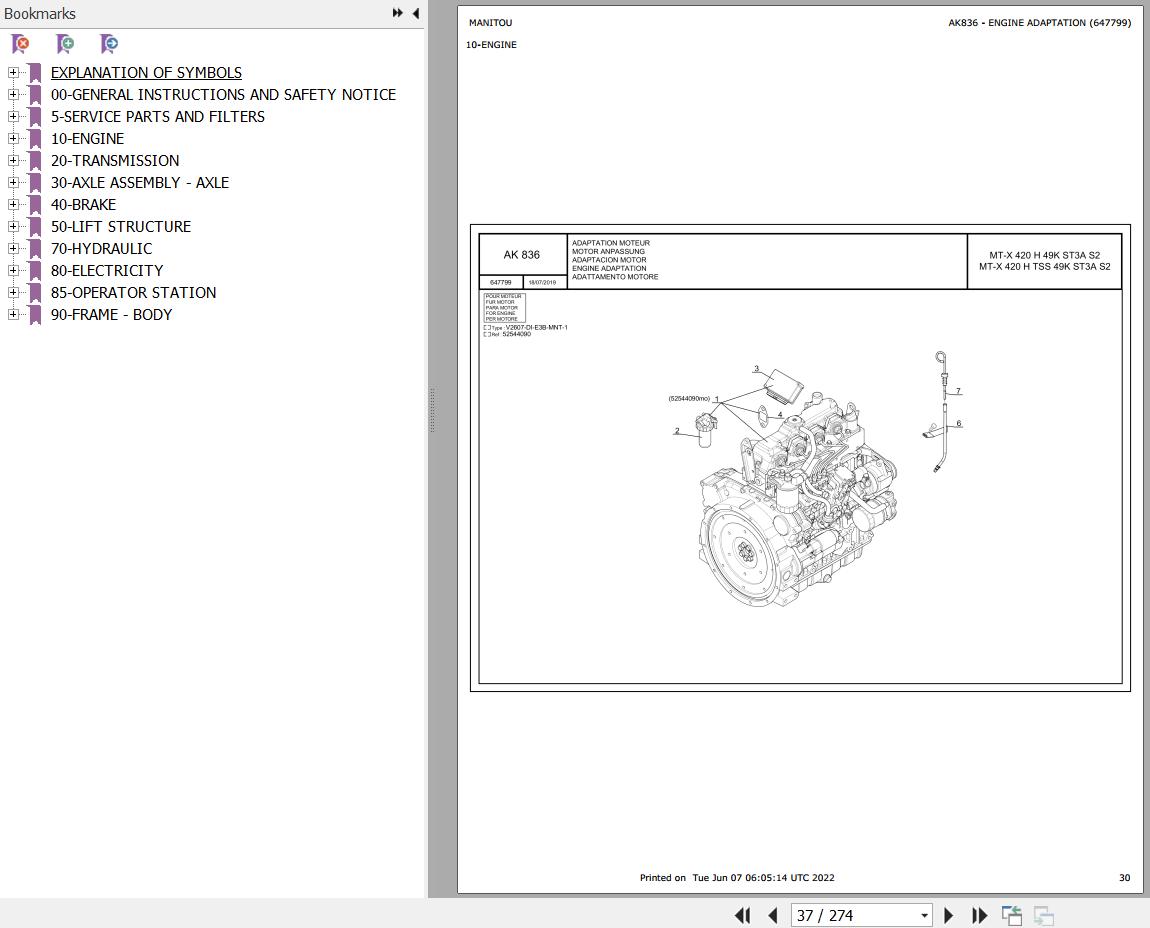
Task: Select the 80-ELECTRICITY bookmark
Action: click(107, 271)
